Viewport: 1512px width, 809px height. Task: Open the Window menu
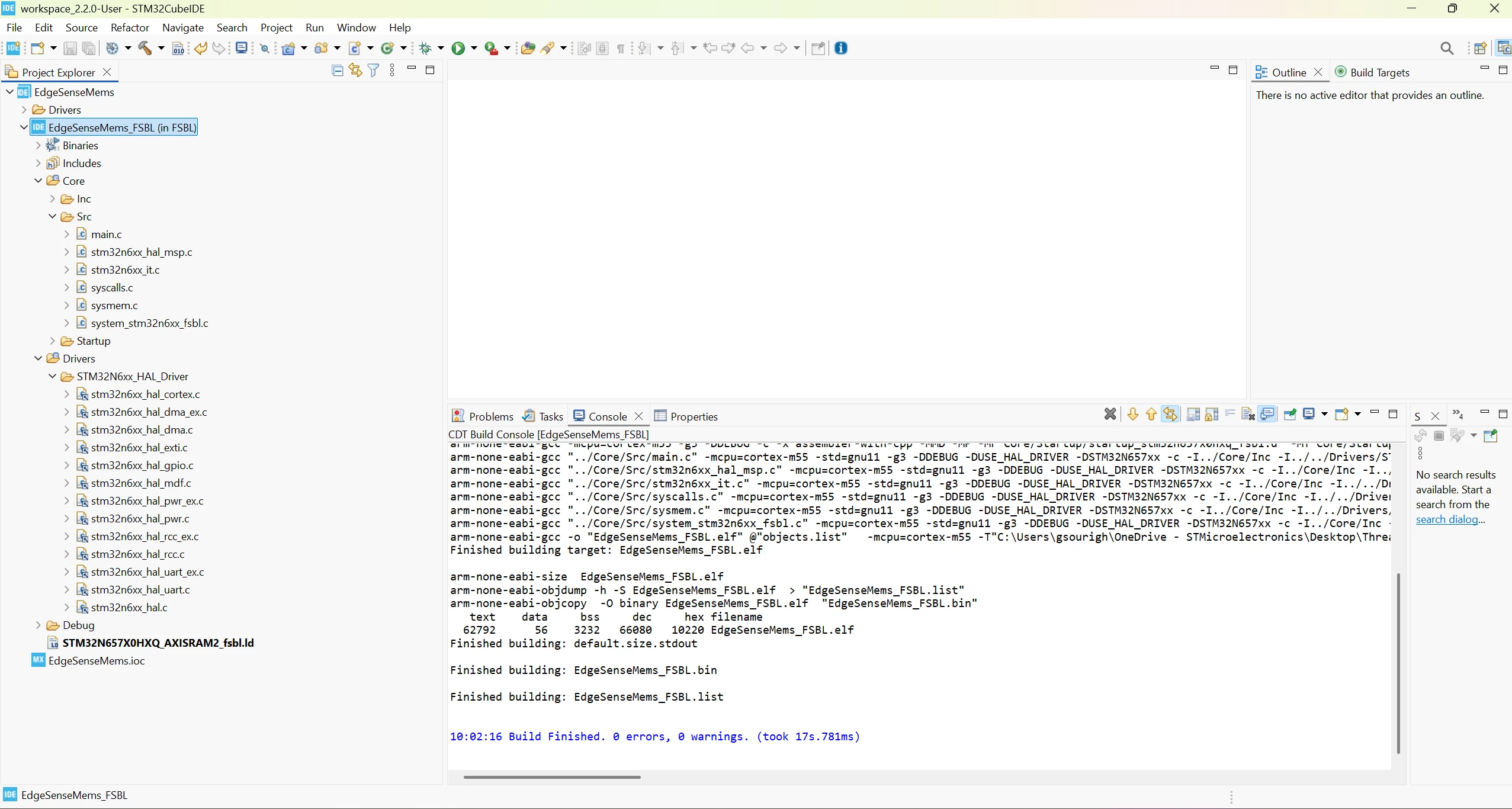pyautogui.click(x=356, y=27)
